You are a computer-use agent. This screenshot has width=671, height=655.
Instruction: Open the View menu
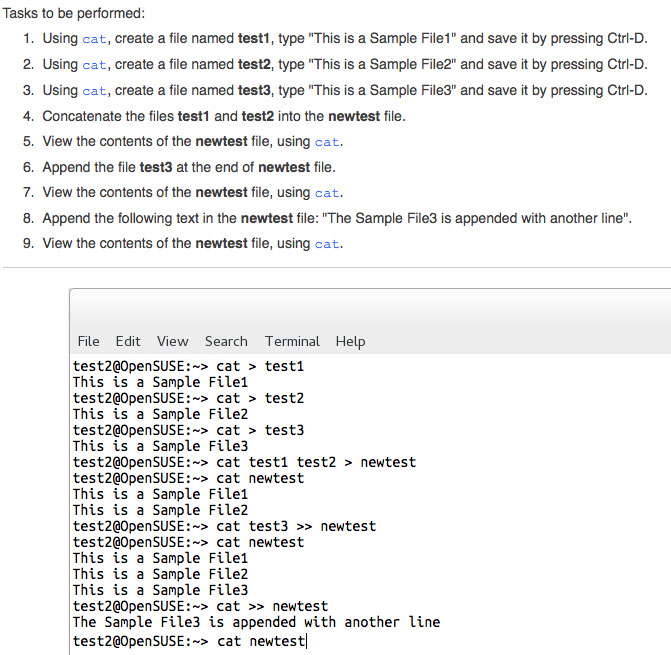click(172, 341)
